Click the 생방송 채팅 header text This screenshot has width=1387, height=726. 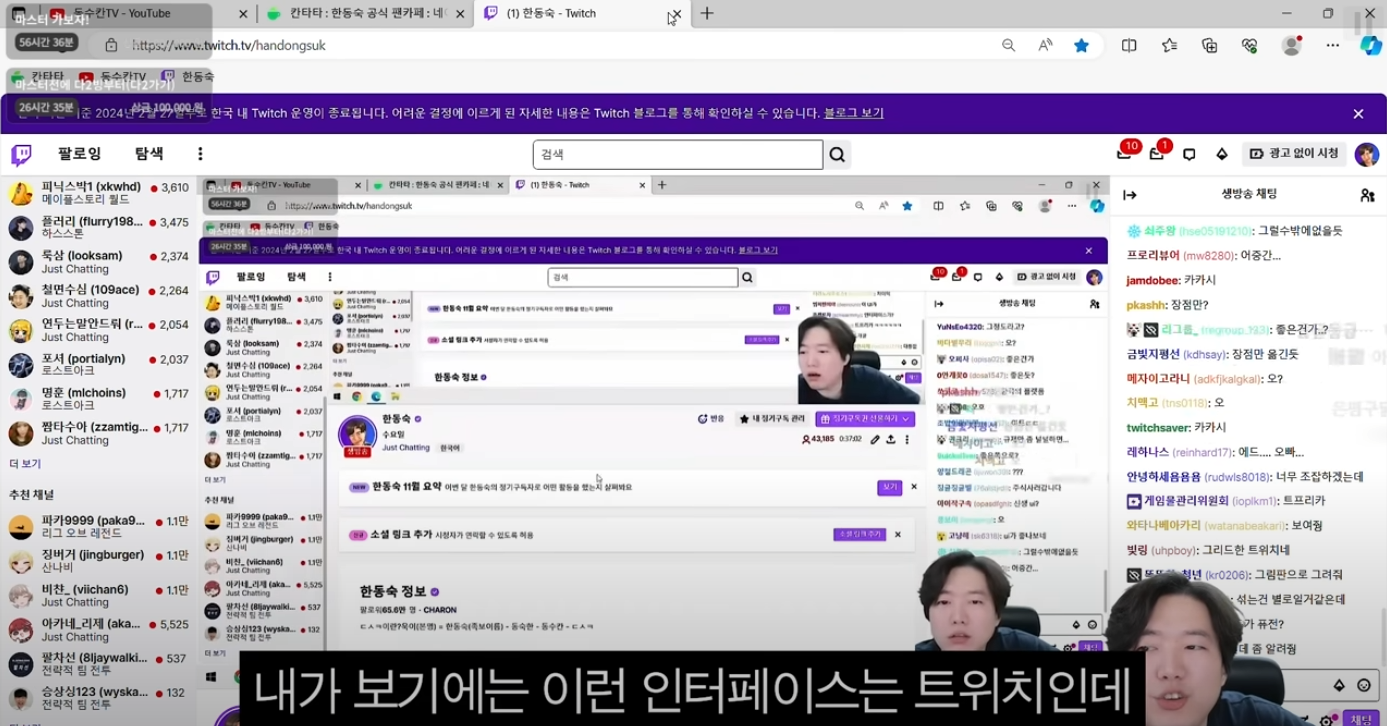[1249, 194]
